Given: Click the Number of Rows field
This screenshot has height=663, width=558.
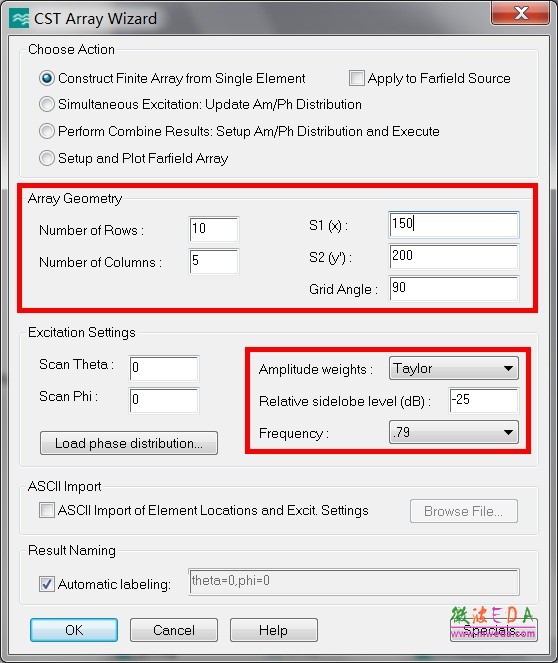Looking at the screenshot, I should pyautogui.click(x=214, y=229).
